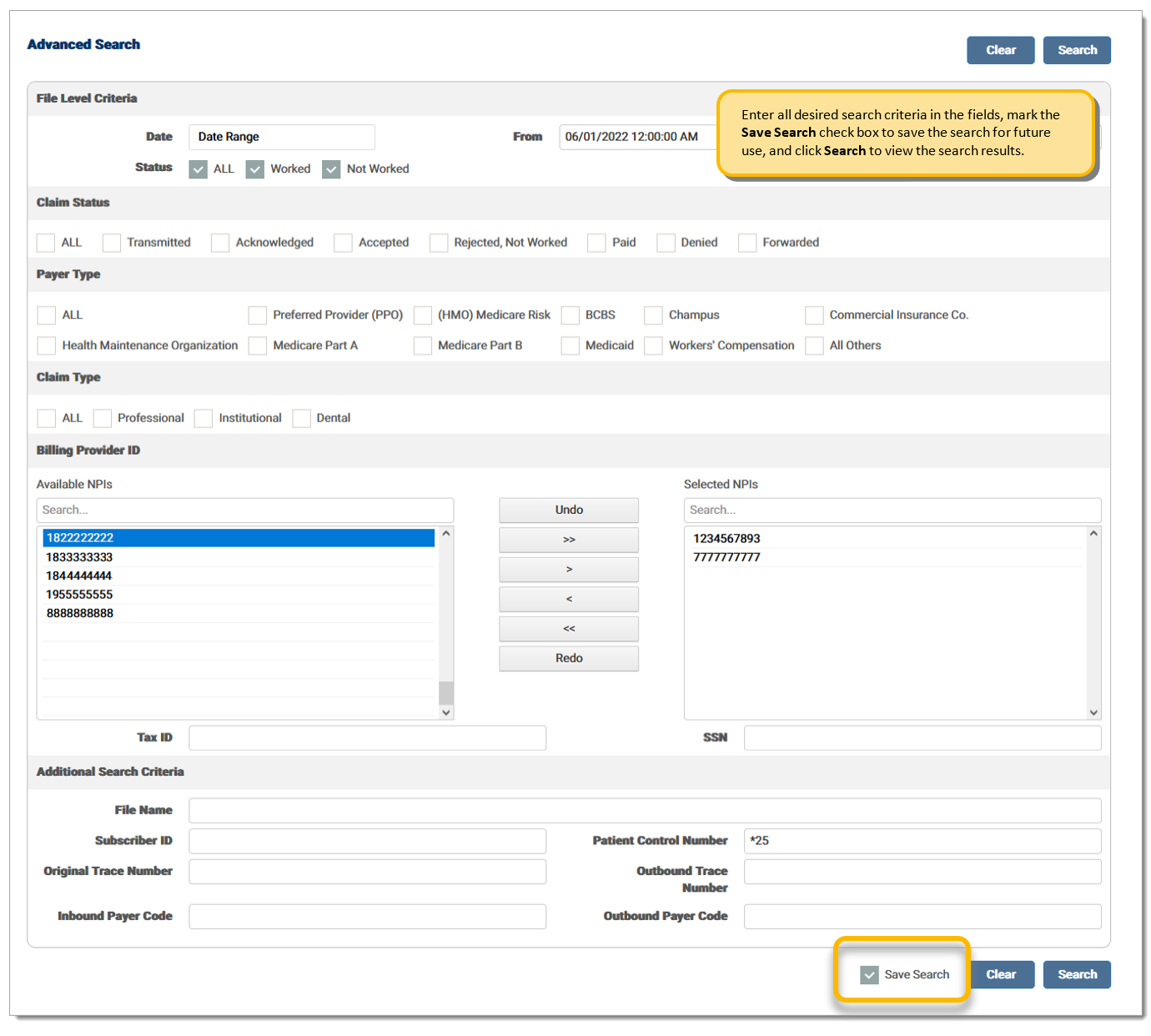This screenshot has height=1036, width=1151.
Task: Click the Subscriber ID input field
Action: pos(368,841)
